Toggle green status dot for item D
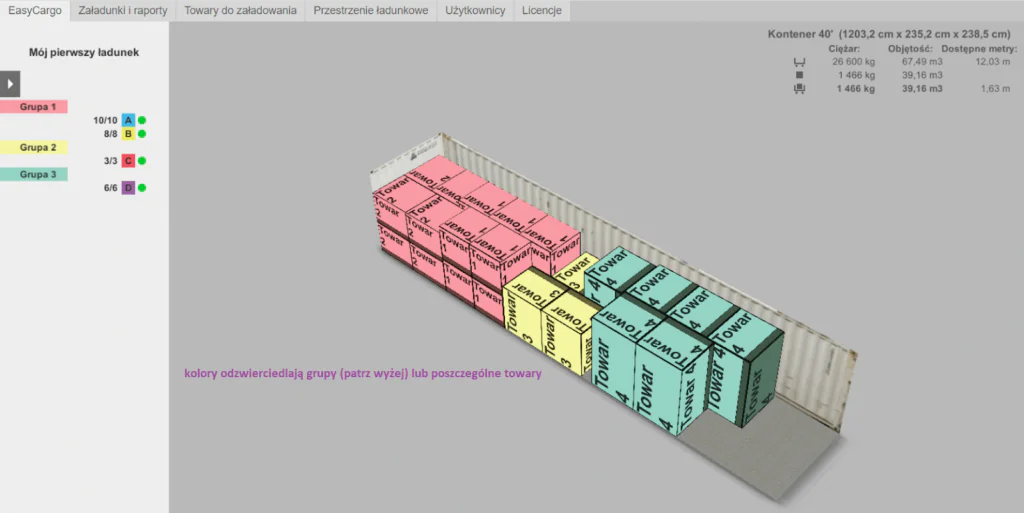The image size is (1024, 513). click(x=142, y=188)
